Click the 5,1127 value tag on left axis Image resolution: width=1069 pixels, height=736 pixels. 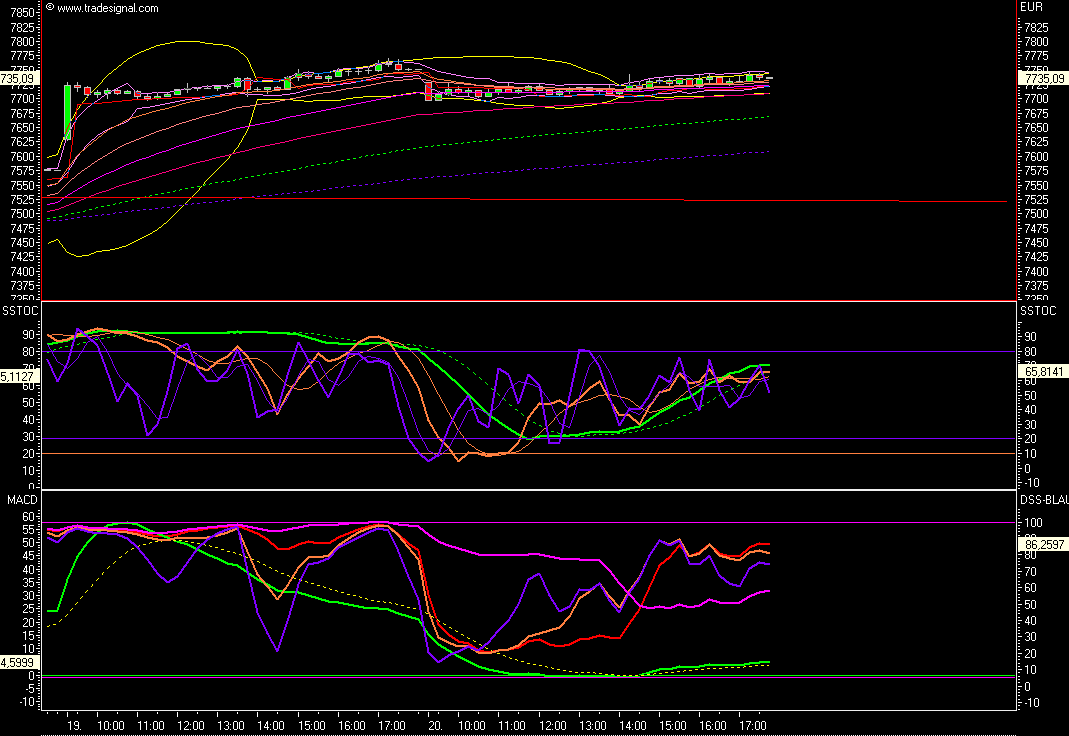coord(18,377)
